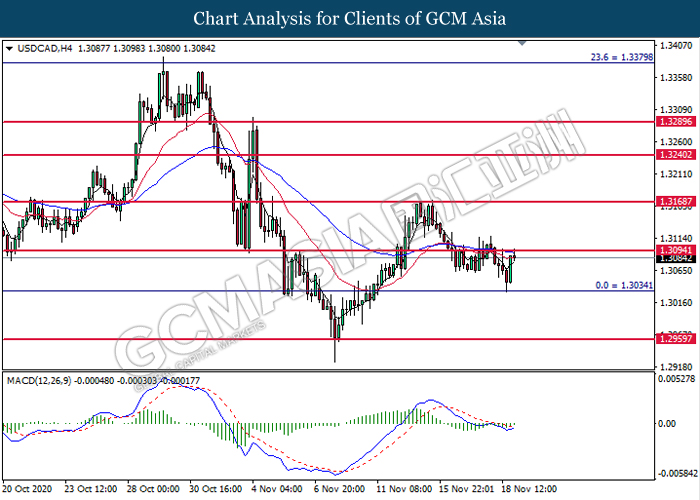Click the MACD axis zero value 0.00
Image resolution: width=700 pixels, height=500 pixels.
pos(667,423)
